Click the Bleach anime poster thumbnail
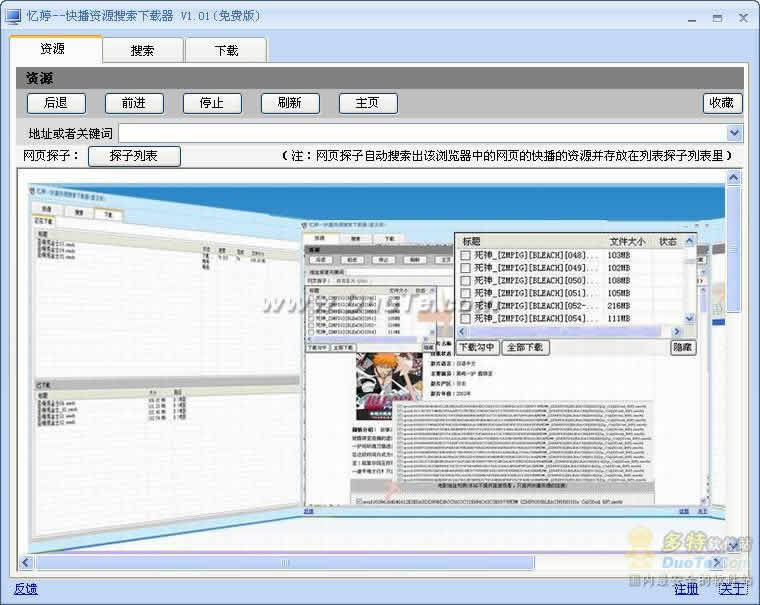 [x=389, y=386]
